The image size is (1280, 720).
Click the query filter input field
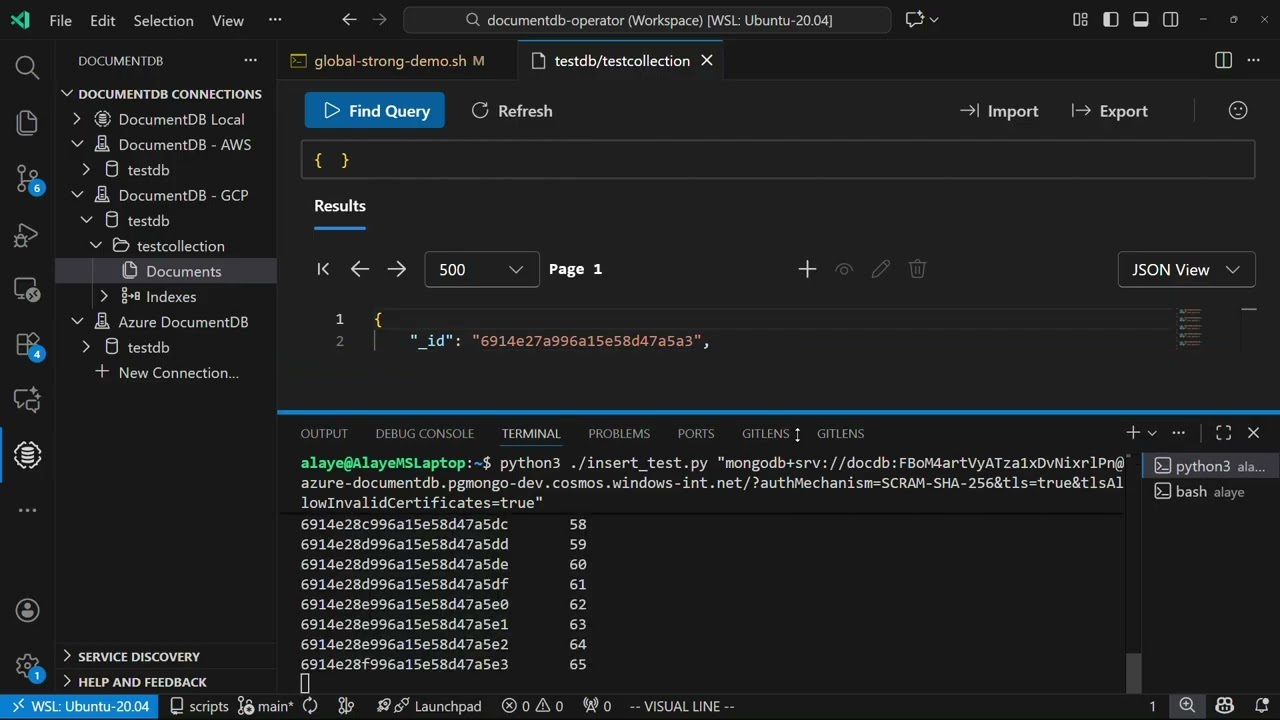tap(778, 160)
